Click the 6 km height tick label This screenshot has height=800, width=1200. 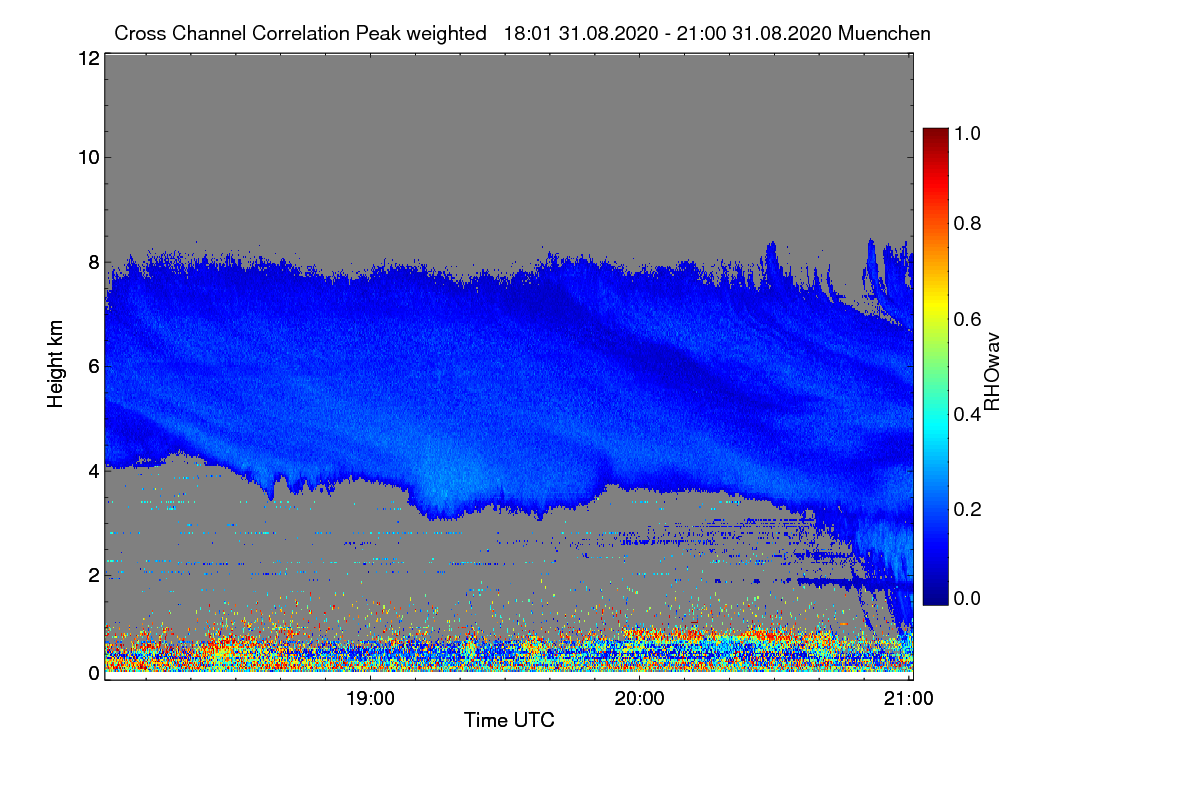(93, 367)
